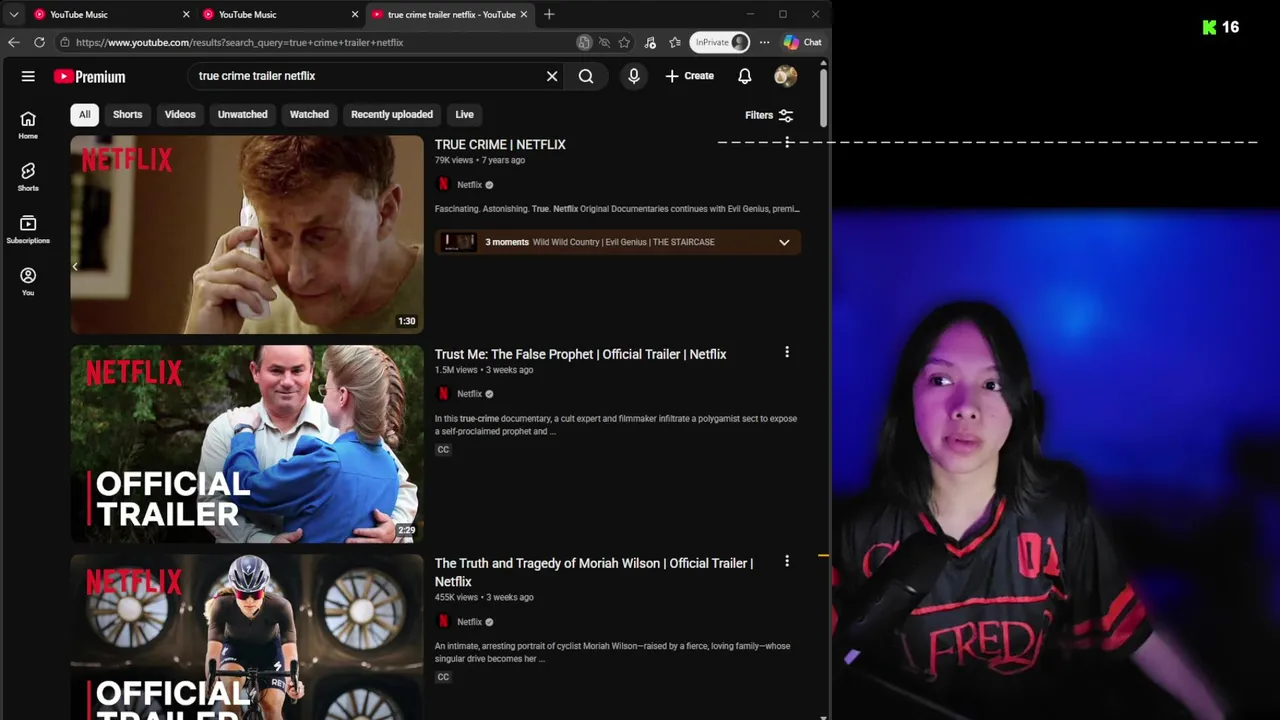The height and width of the screenshot is (720, 1280).
Task: Open the favorites list icon
Action: [x=675, y=42]
